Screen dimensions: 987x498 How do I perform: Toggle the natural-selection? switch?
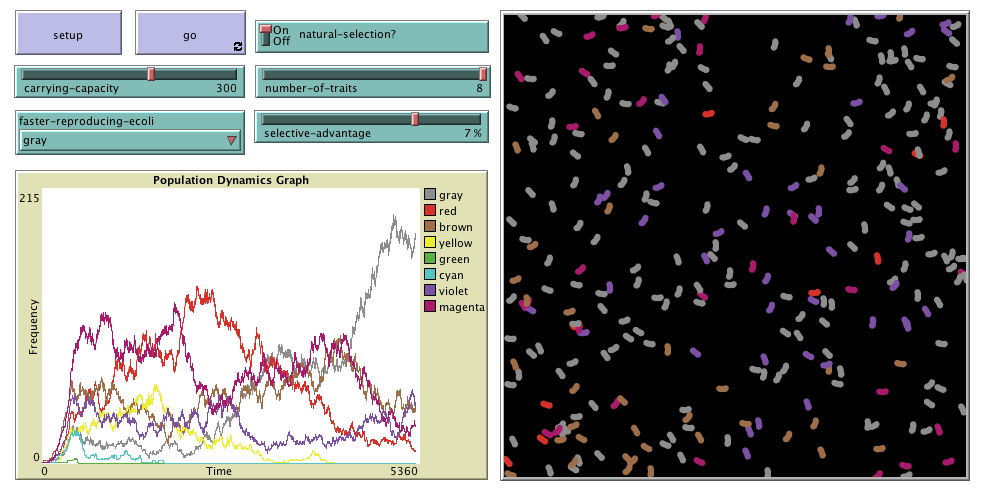[x=266, y=36]
